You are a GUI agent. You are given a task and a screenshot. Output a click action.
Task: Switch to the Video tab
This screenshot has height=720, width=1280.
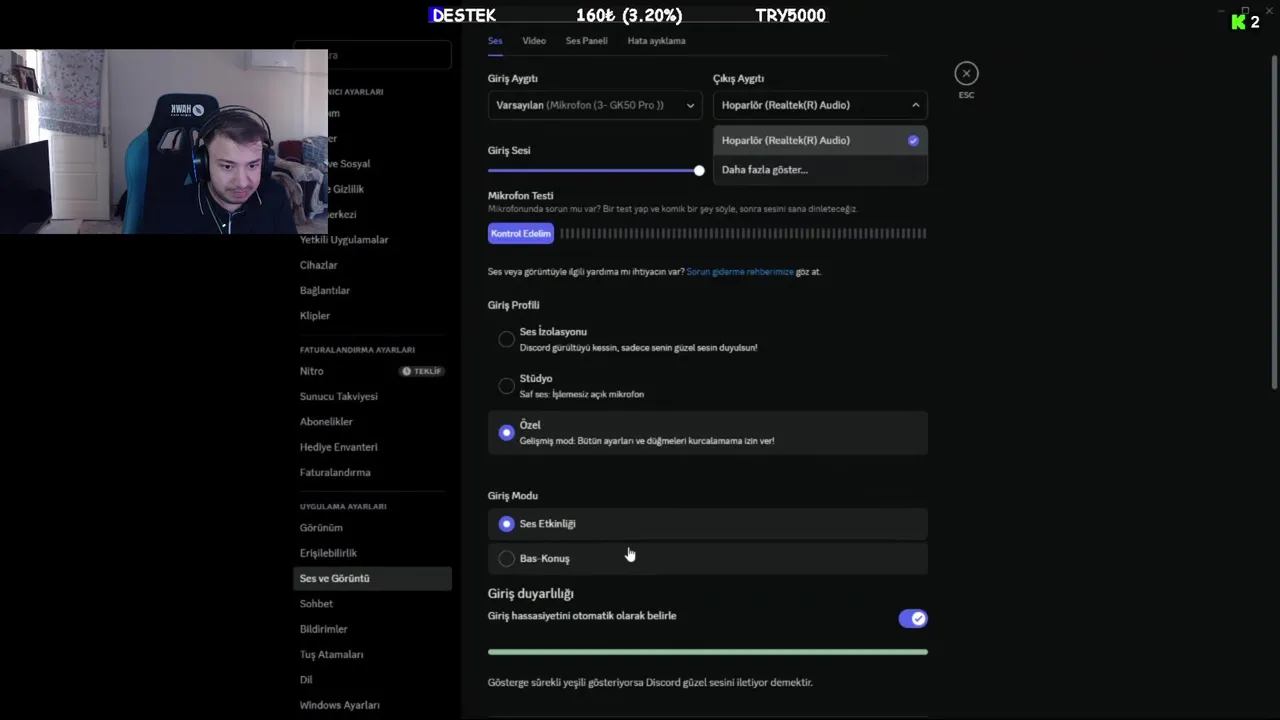pyautogui.click(x=534, y=41)
